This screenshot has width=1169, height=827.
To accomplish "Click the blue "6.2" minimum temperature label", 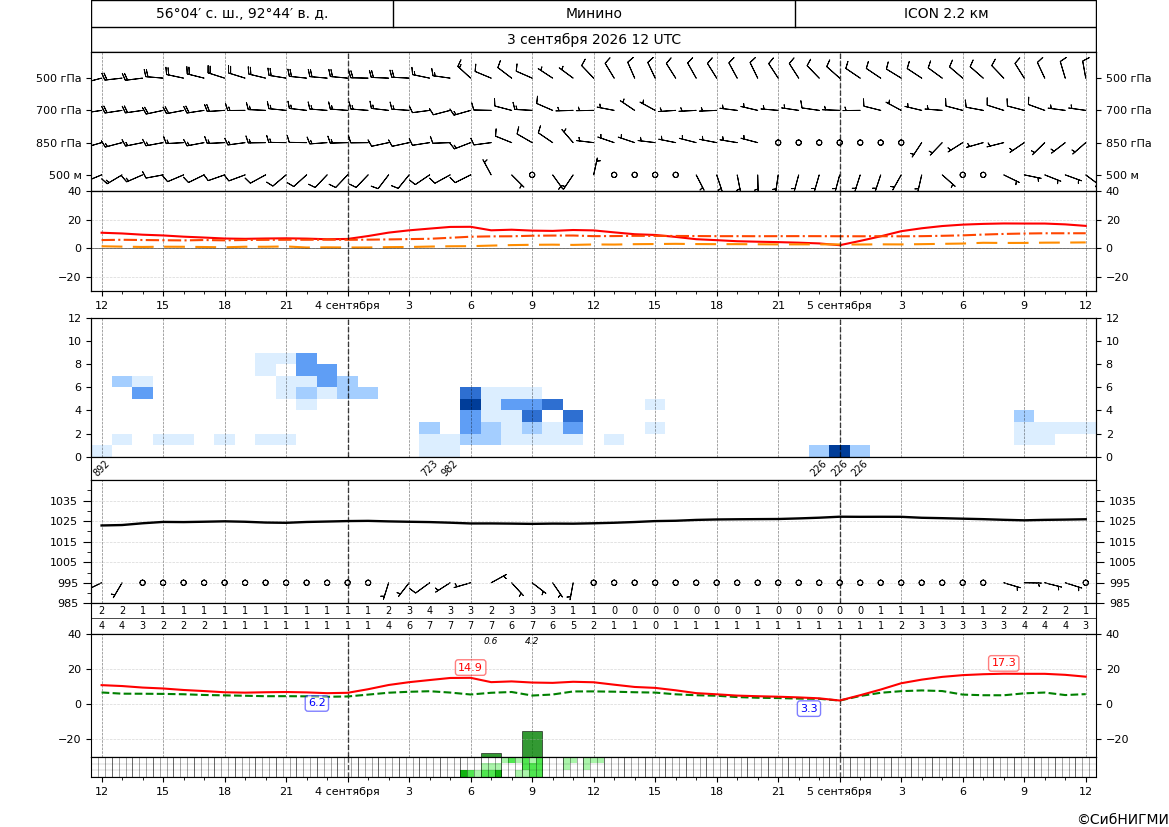I will point(317,702).
